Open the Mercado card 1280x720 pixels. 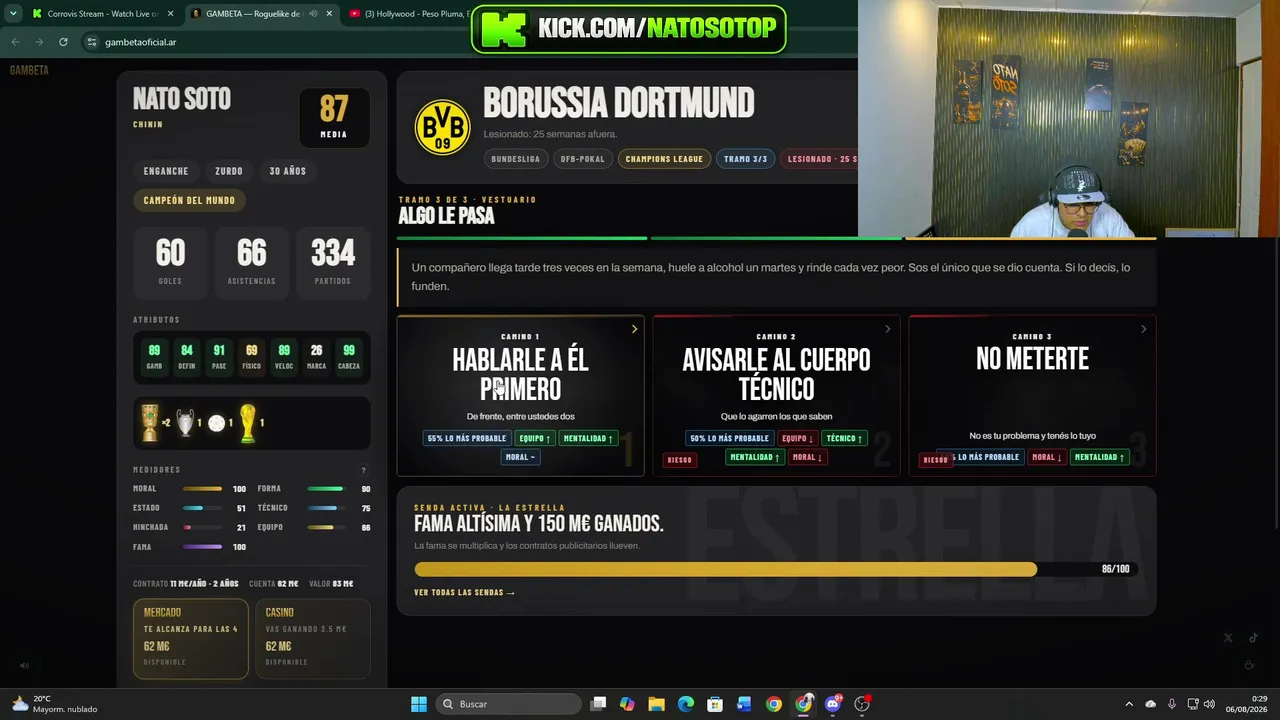tap(190, 639)
